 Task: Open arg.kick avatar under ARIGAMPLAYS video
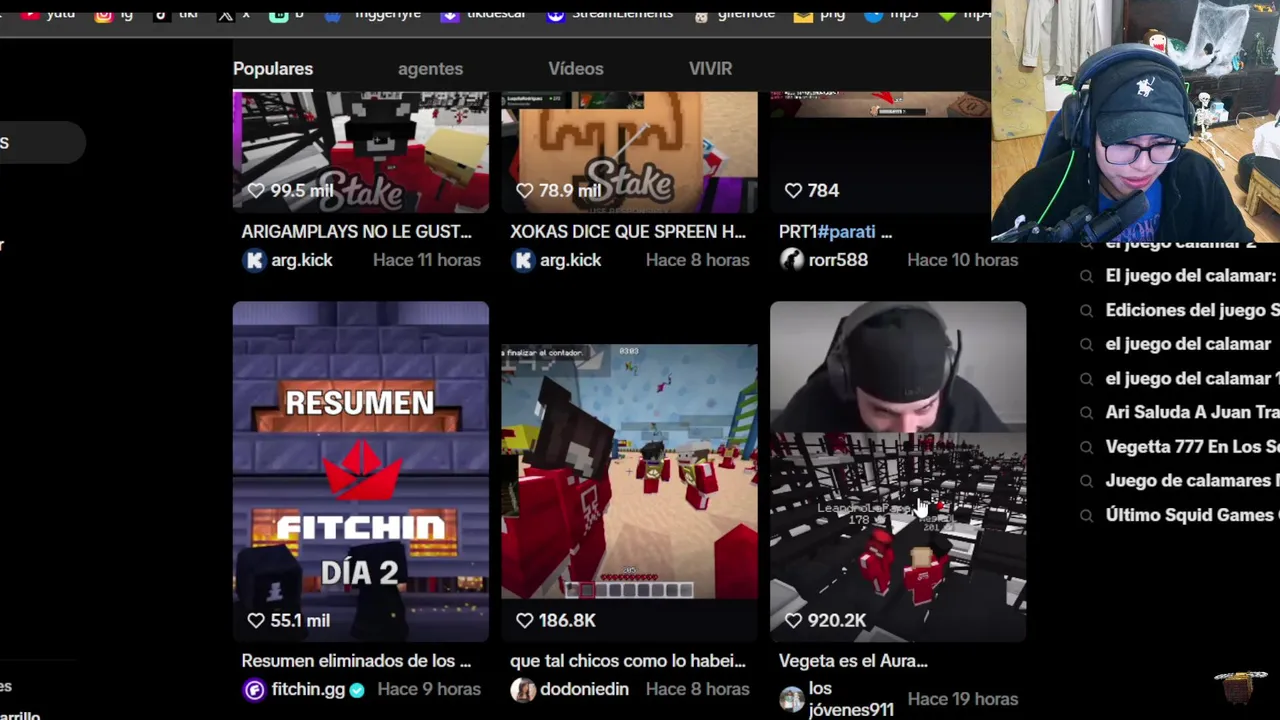tap(254, 260)
